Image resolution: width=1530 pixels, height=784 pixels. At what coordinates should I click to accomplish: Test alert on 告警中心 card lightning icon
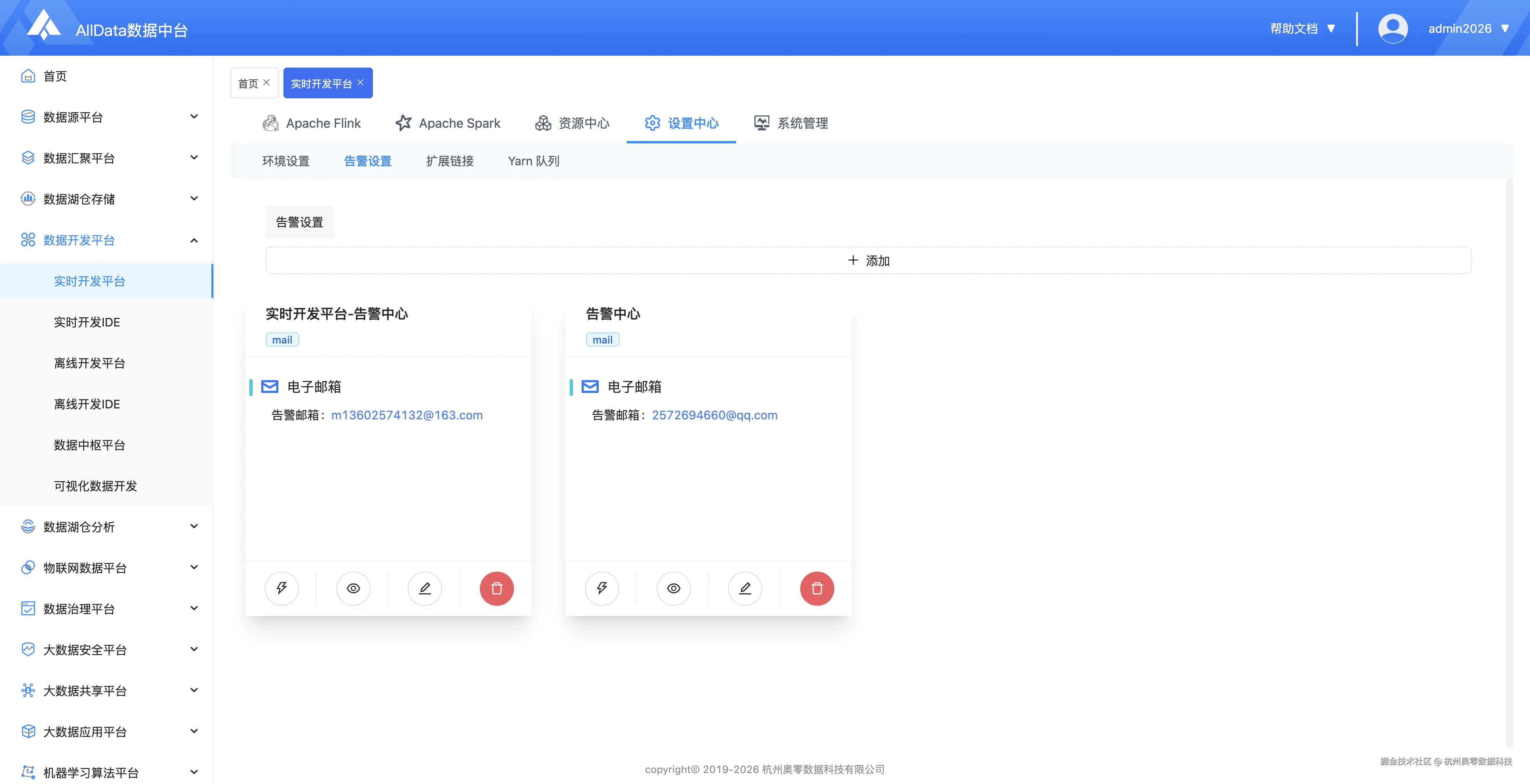(602, 588)
